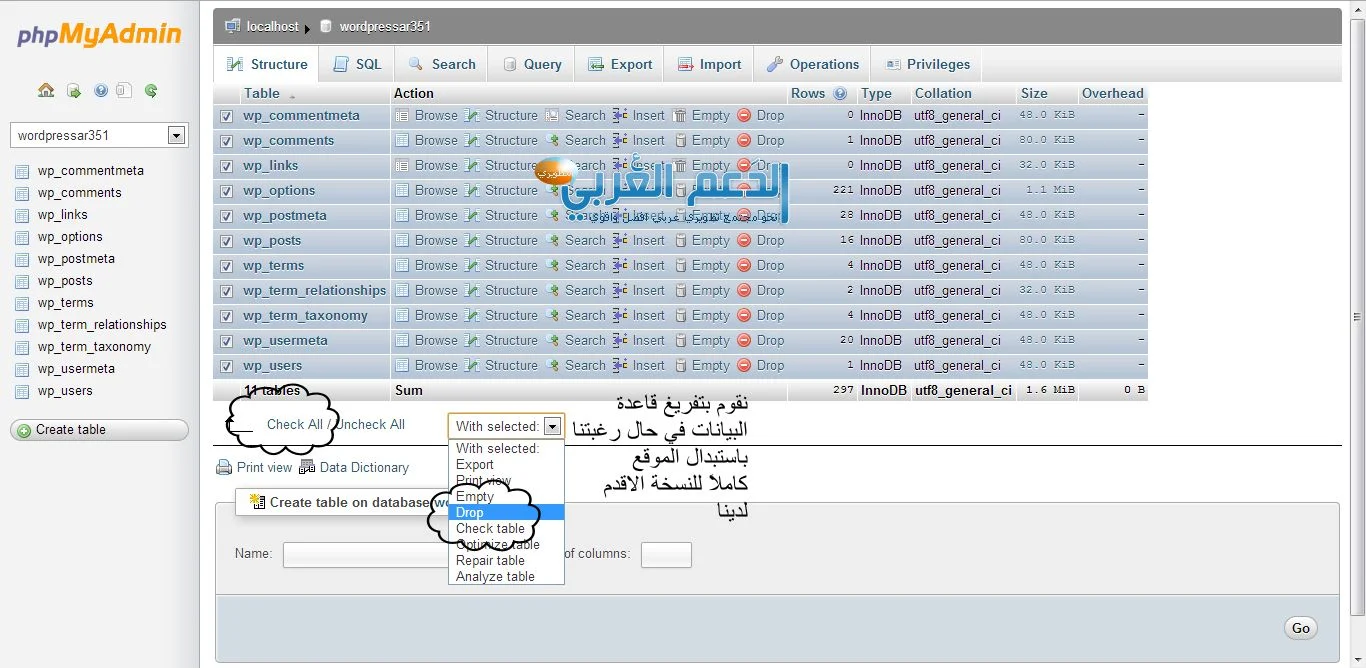The height and width of the screenshot is (668, 1366).
Task: Click the Insert icon for wp_terms row
Action: (620, 266)
